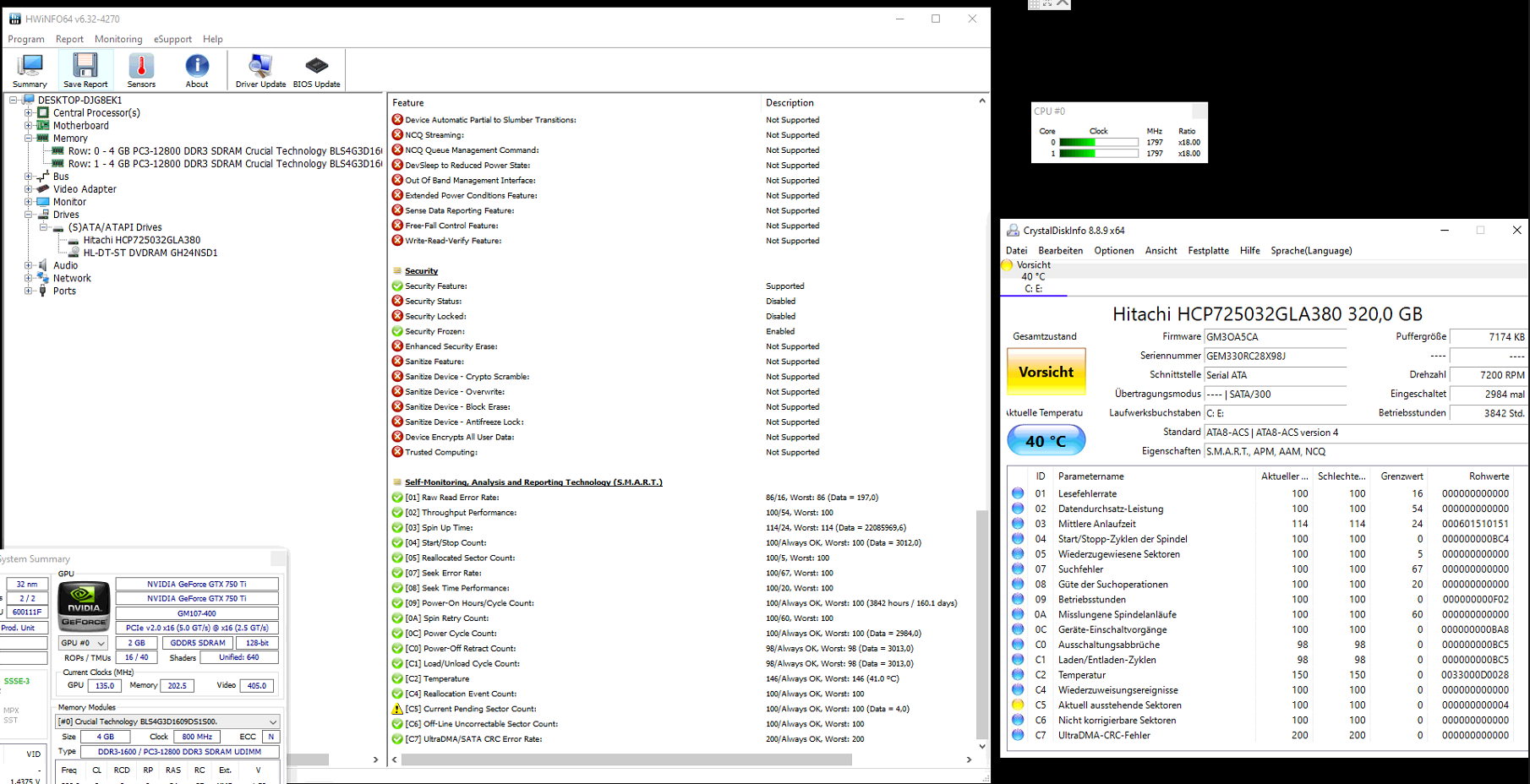Screen dimensions: 1530x784
Task: Open the Festplatte menu in CrystalDiskInfo
Action: click(x=1208, y=251)
